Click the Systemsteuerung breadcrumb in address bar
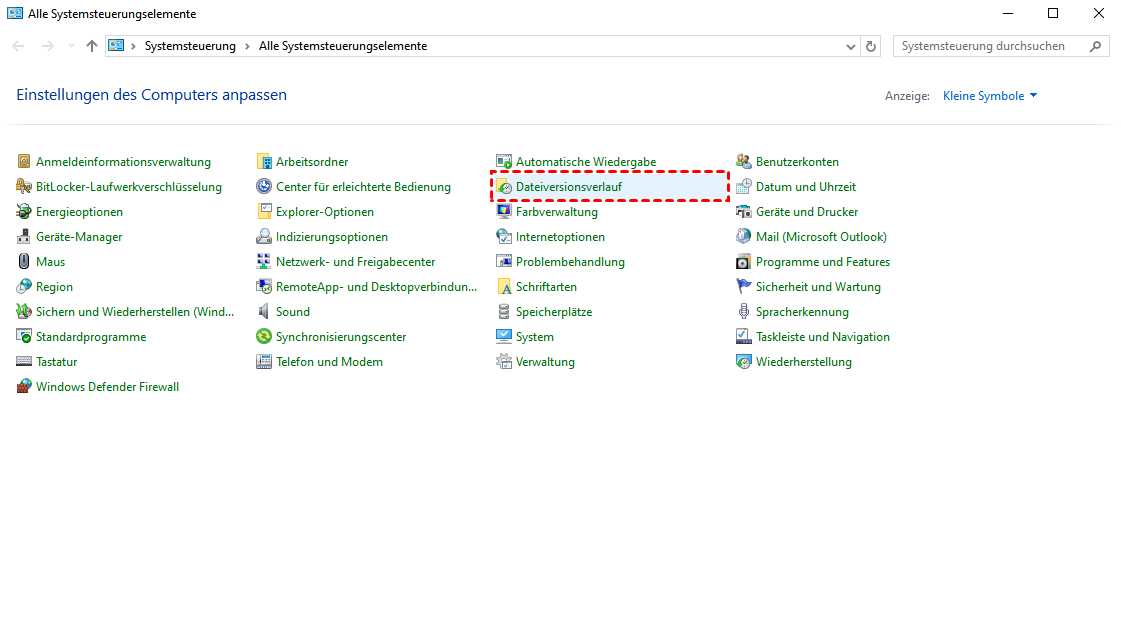This screenshot has width=1121, height=631. coord(190,46)
